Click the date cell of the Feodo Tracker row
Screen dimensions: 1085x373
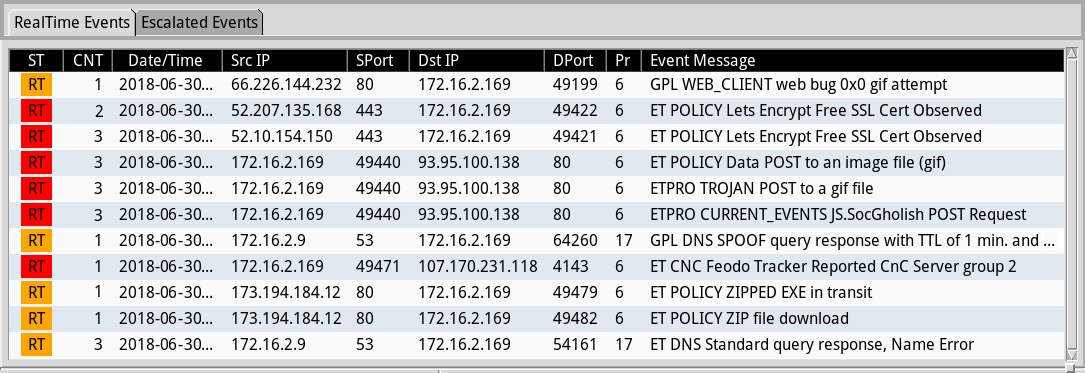167,266
